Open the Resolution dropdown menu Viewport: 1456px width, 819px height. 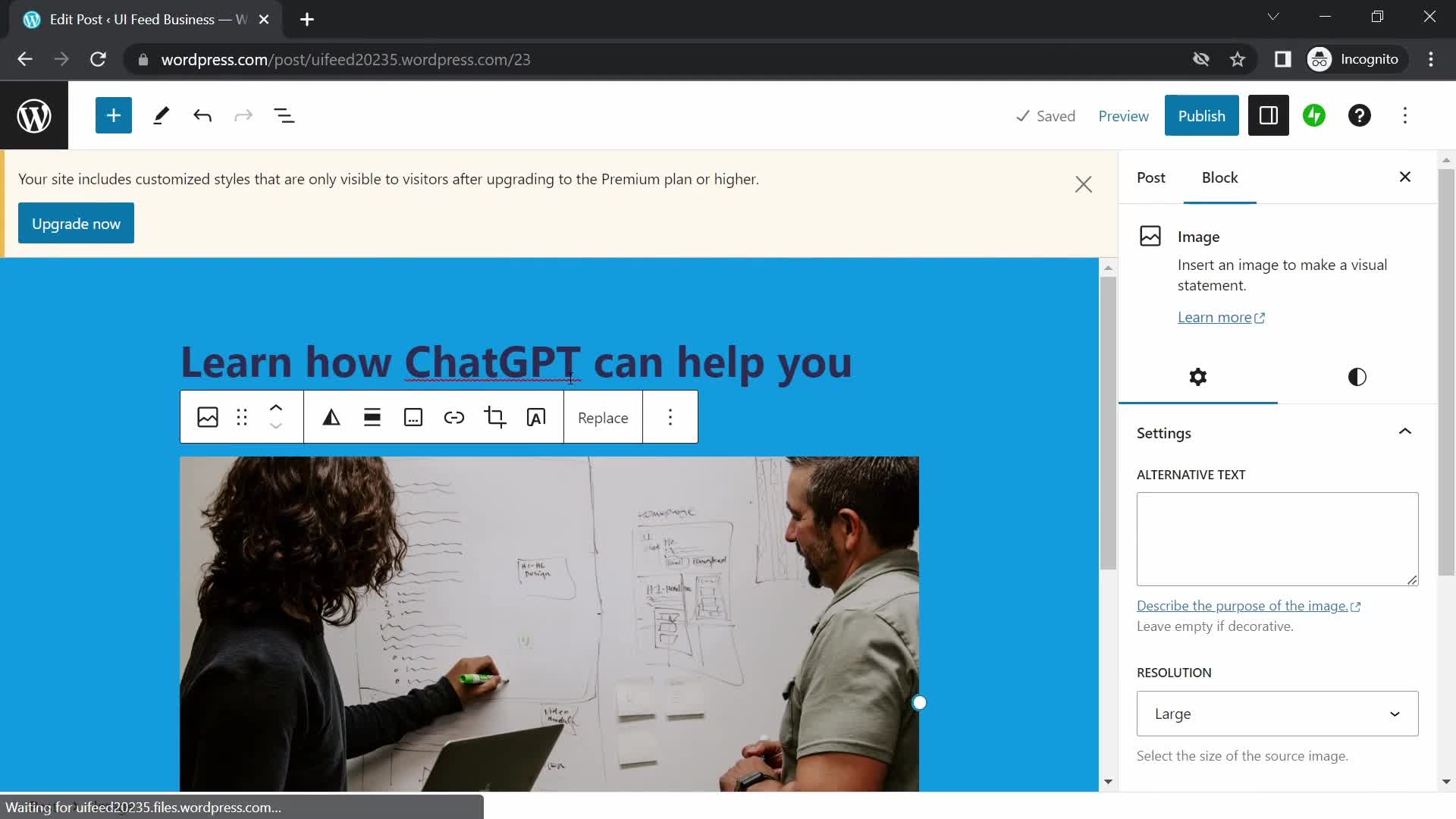[x=1278, y=713]
